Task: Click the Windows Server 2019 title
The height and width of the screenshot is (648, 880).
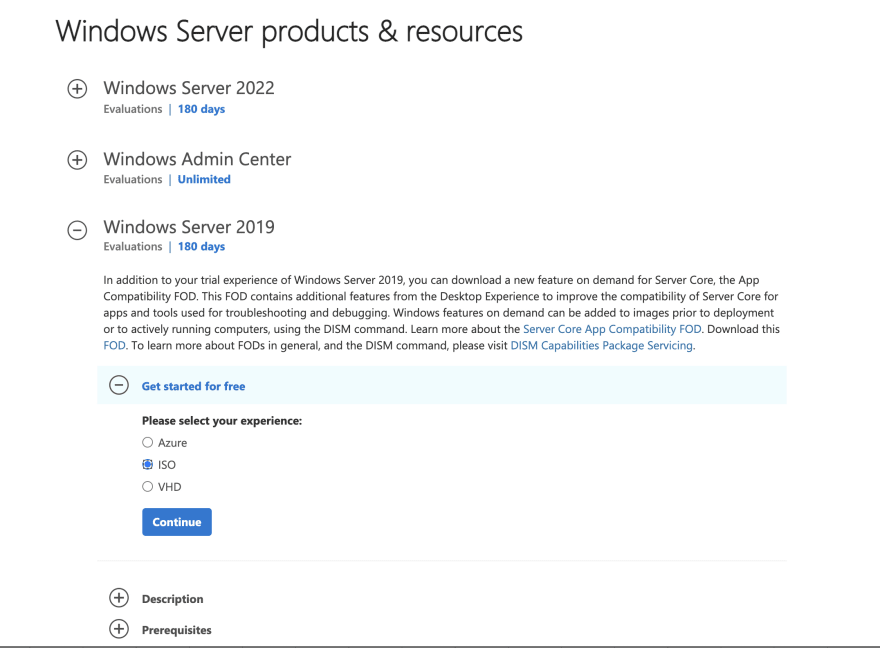Action: tap(189, 227)
